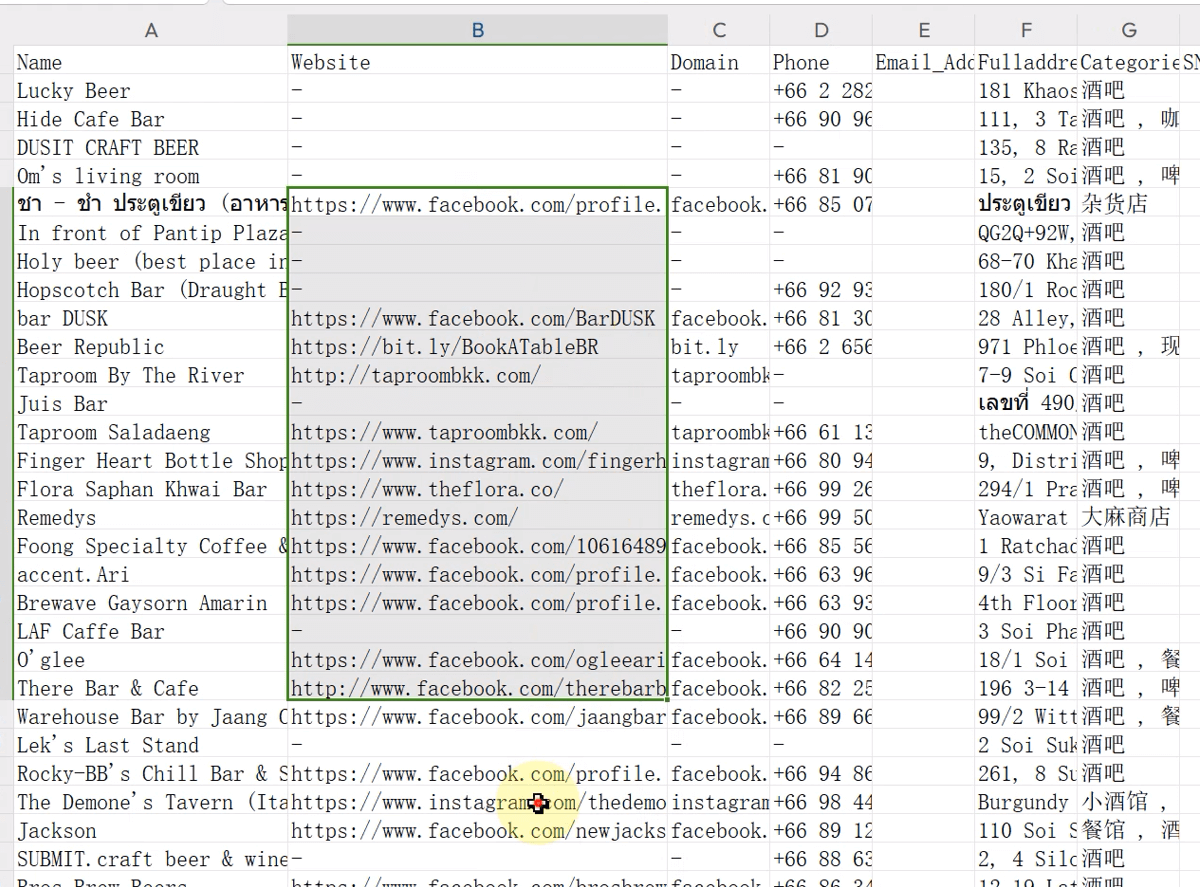
Task: Click the 'Burgundy' address cell
Action: [1027, 803]
